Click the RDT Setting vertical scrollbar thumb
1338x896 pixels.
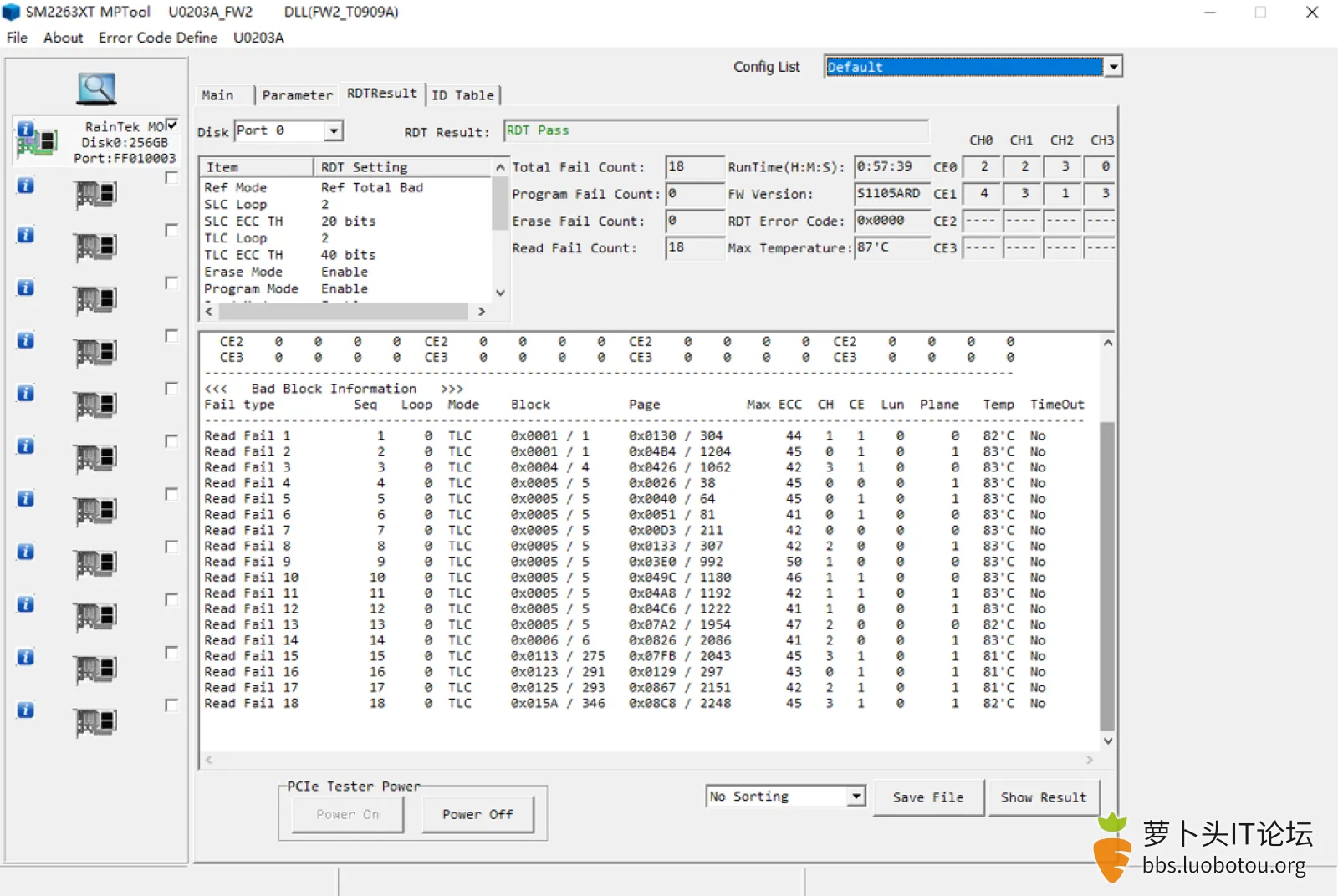500,203
